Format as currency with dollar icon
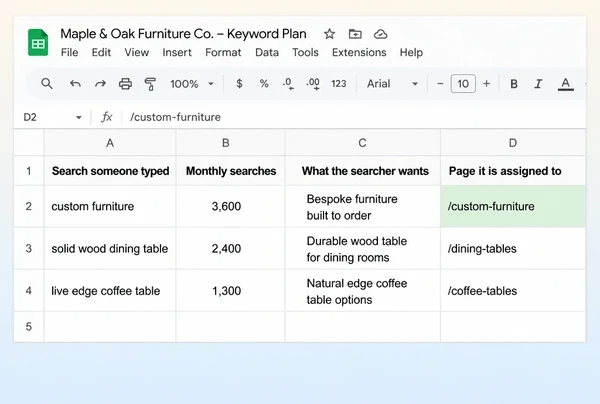 [239, 83]
